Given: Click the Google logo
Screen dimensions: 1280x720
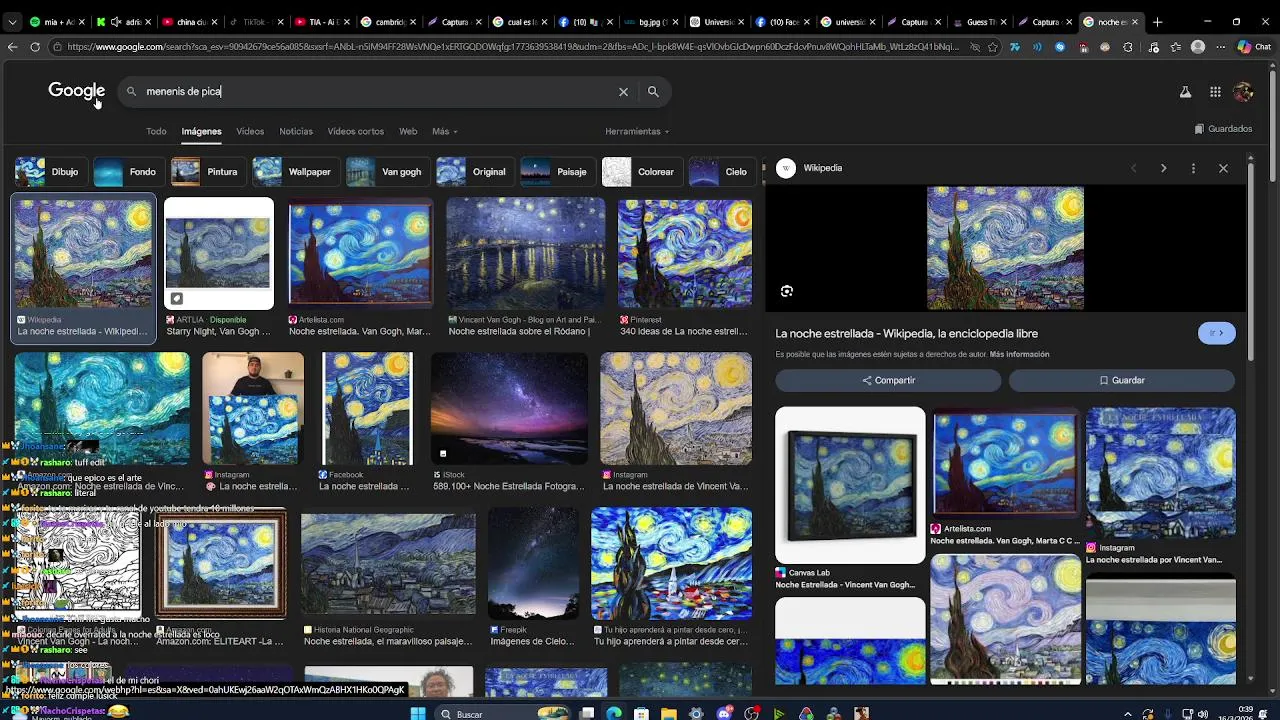Looking at the screenshot, I should pyautogui.click(x=76, y=91).
